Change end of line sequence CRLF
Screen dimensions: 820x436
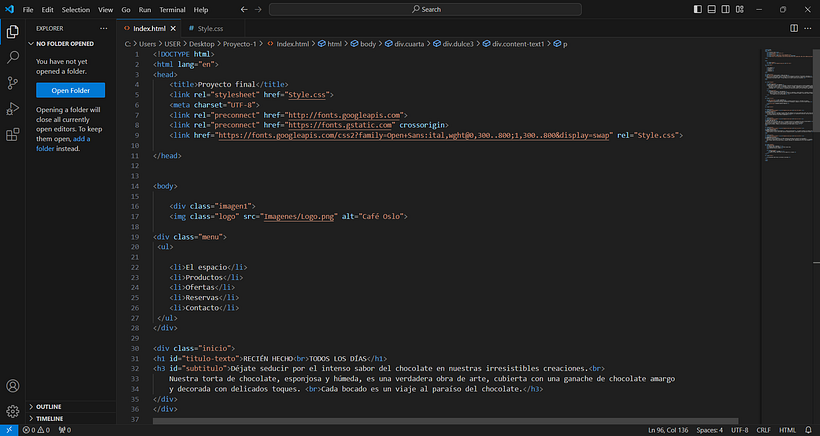[763, 430]
